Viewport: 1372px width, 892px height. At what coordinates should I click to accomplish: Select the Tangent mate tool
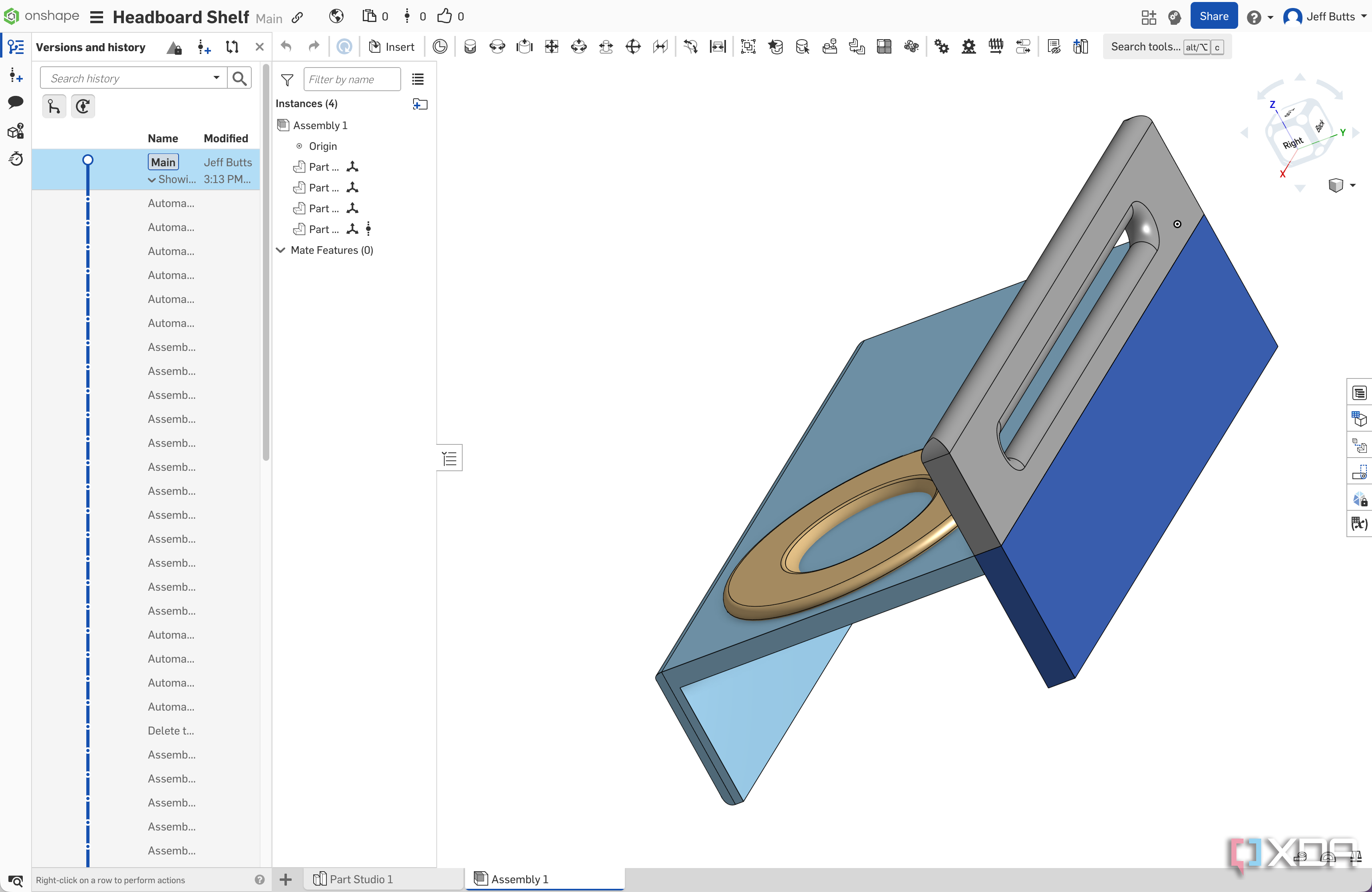tap(691, 47)
